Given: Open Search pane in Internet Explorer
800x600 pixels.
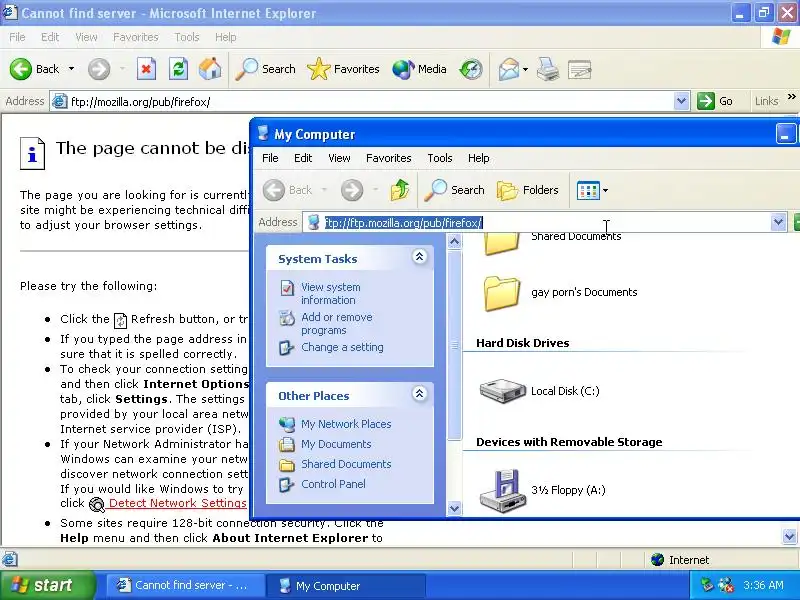Looking at the screenshot, I should (x=265, y=69).
